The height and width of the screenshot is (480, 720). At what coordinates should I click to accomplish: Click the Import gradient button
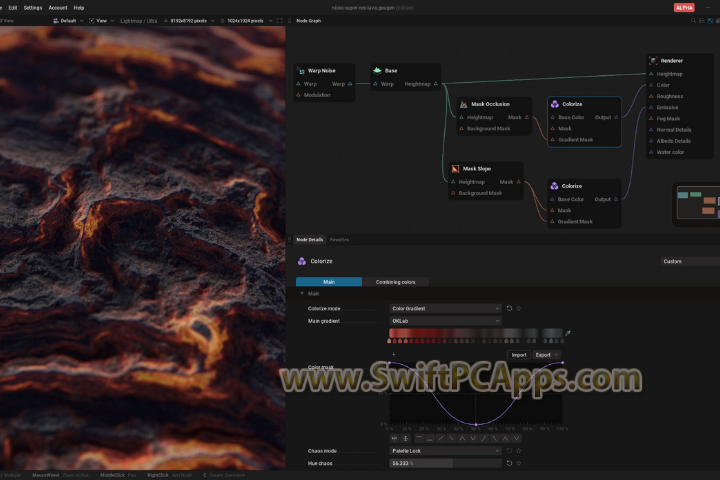click(x=519, y=355)
